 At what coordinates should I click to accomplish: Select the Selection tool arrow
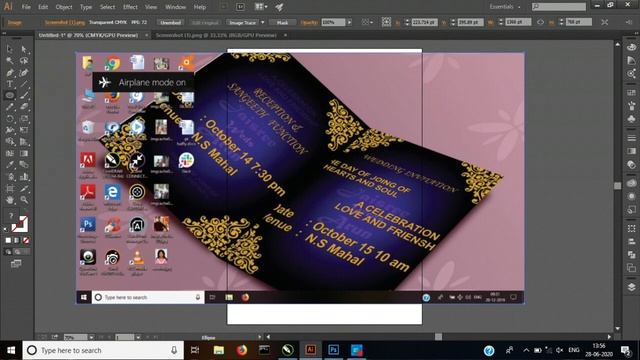[x=10, y=49]
